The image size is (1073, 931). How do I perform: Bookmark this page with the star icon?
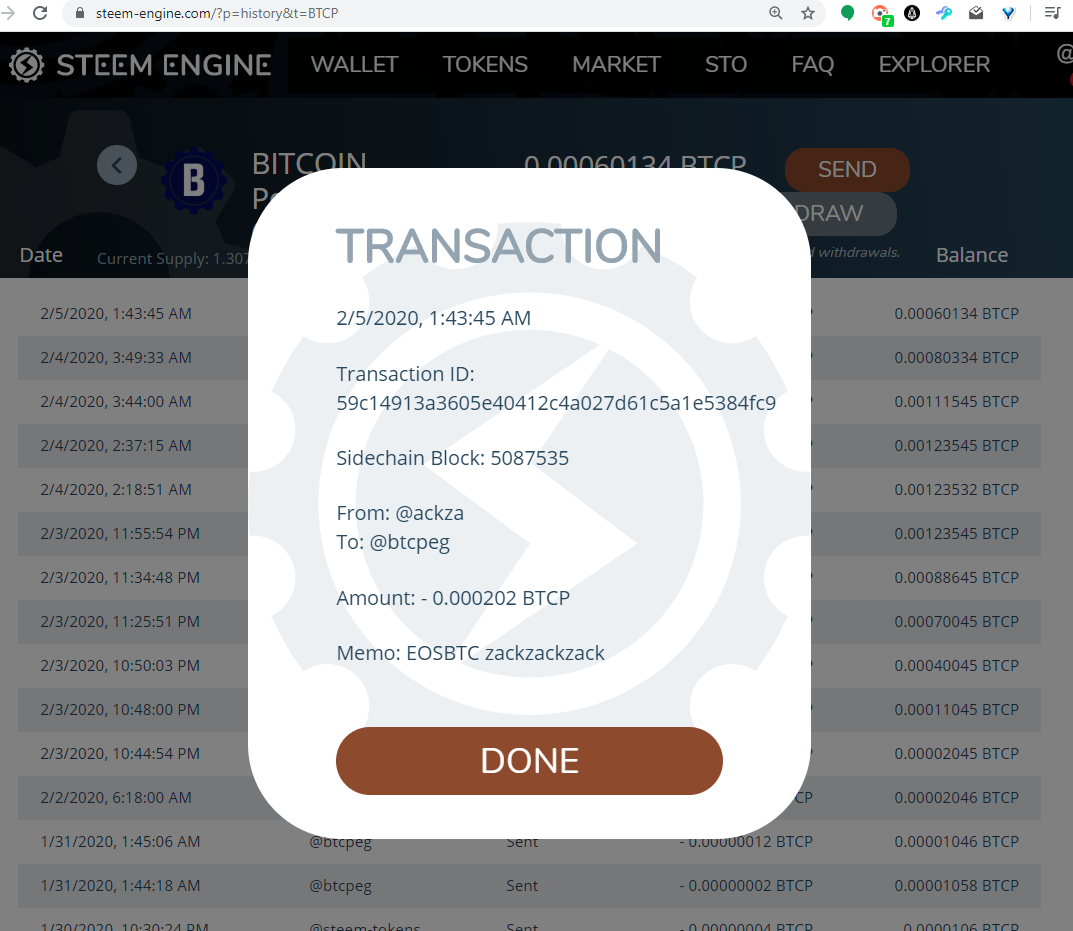808,13
